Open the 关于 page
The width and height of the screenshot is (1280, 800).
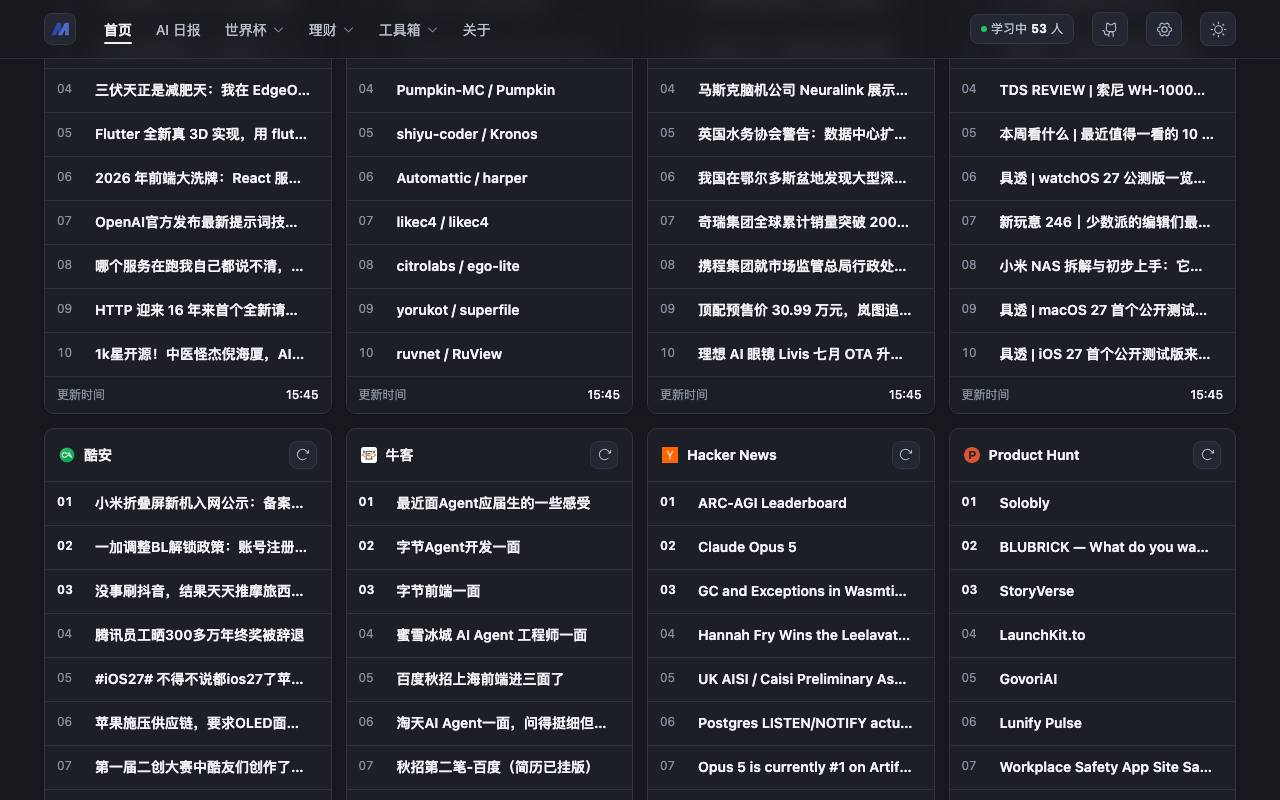(x=477, y=30)
